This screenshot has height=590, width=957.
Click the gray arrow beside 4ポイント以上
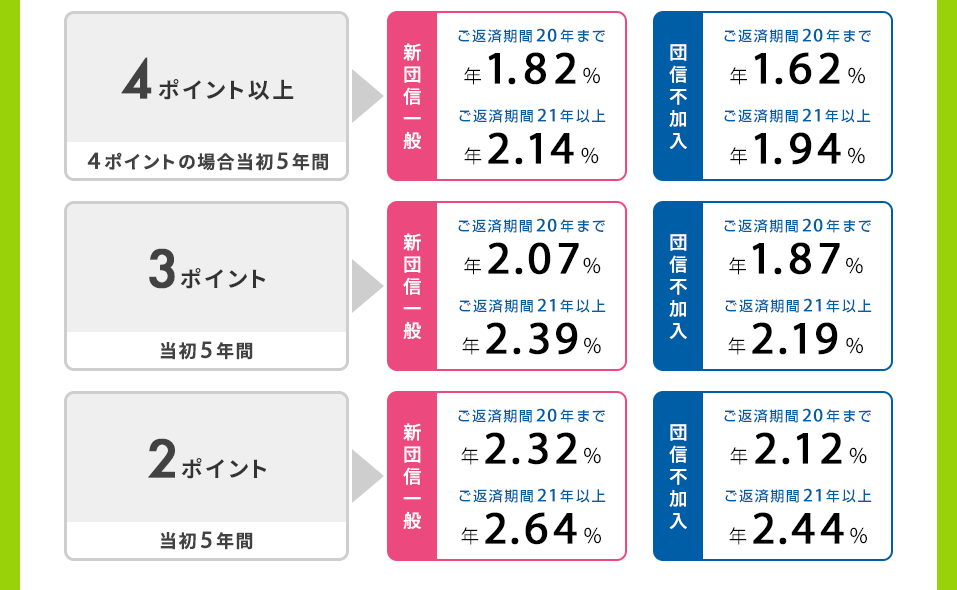pos(367,96)
